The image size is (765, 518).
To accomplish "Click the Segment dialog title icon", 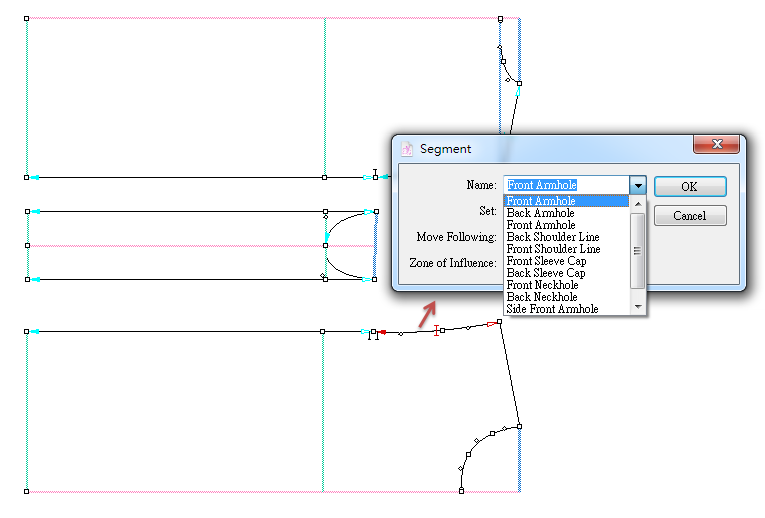I will click(407, 149).
